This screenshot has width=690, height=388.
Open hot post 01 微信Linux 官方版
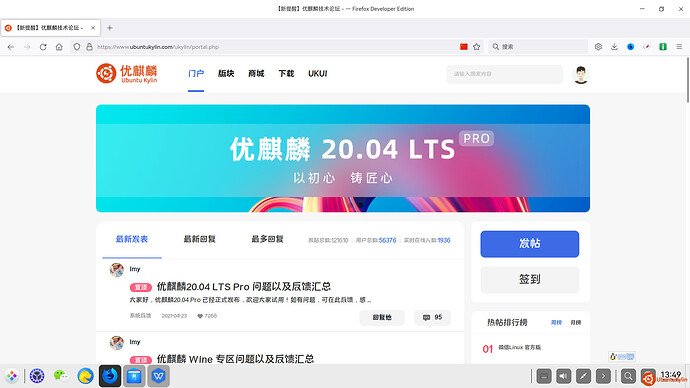(519, 347)
